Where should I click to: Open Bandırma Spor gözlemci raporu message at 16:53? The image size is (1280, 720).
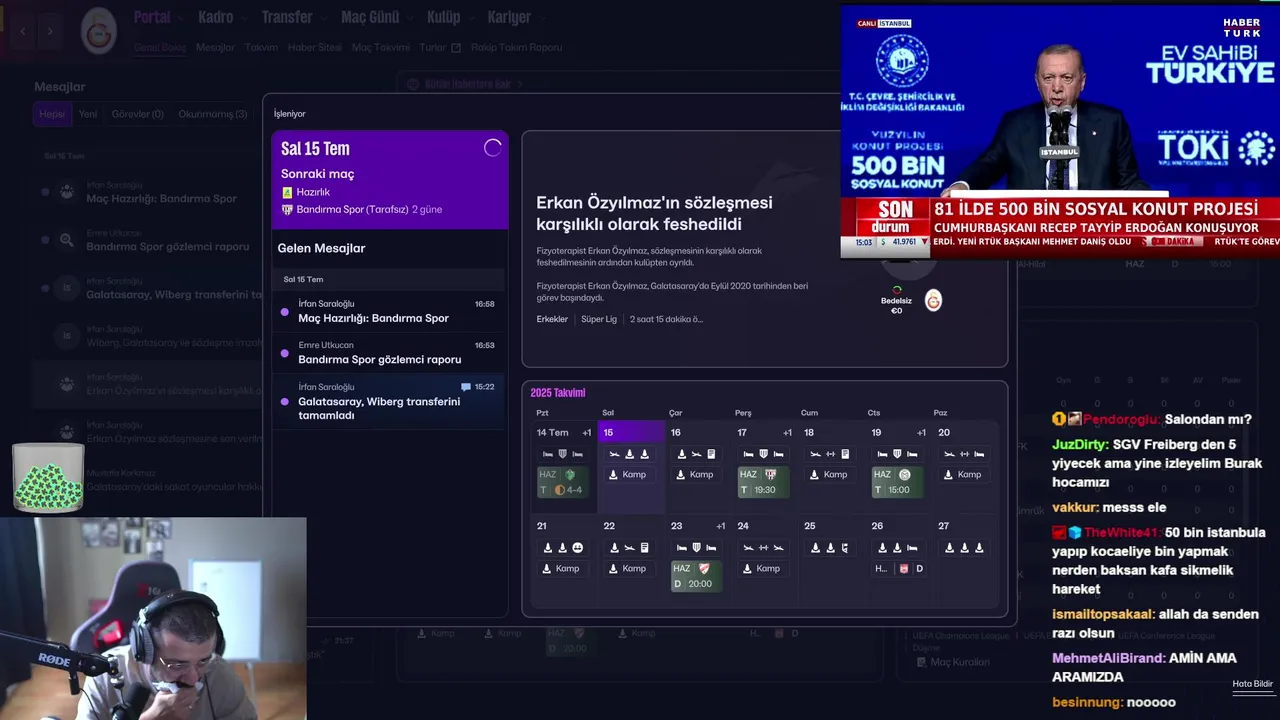pyautogui.click(x=389, y=352)
